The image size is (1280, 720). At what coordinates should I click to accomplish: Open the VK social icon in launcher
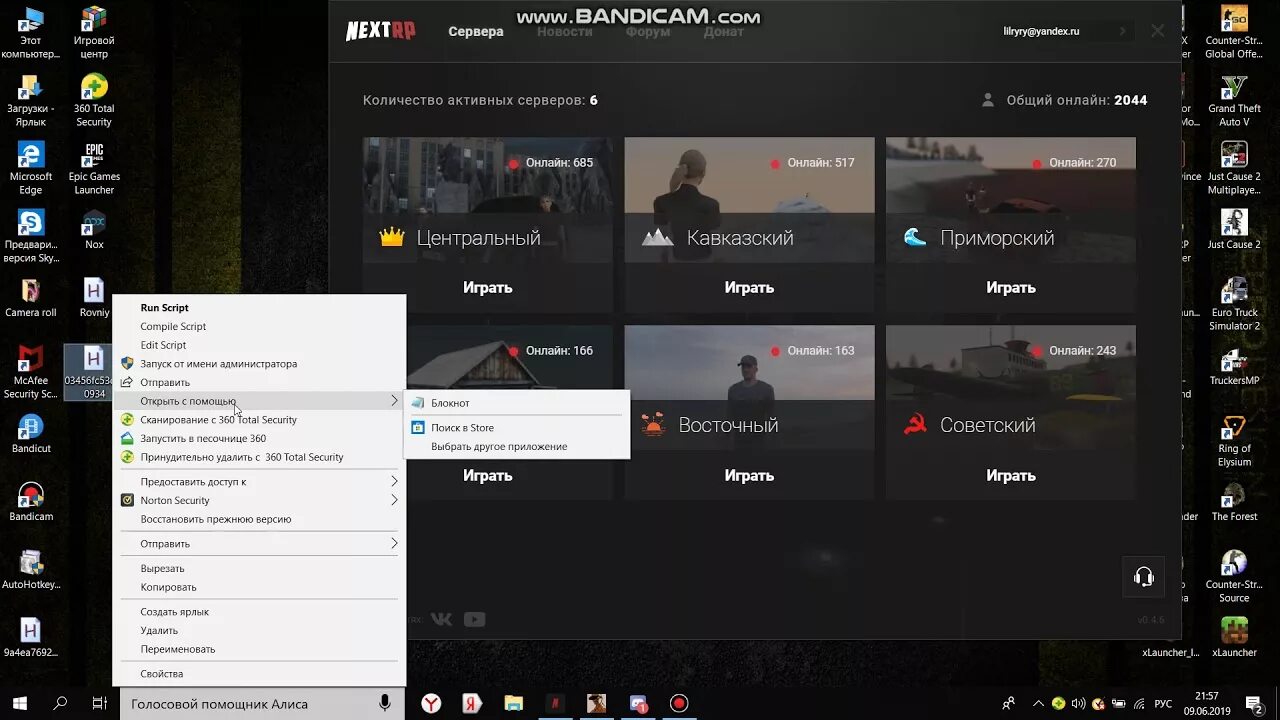pyautogui.click(x=441, y=619)
